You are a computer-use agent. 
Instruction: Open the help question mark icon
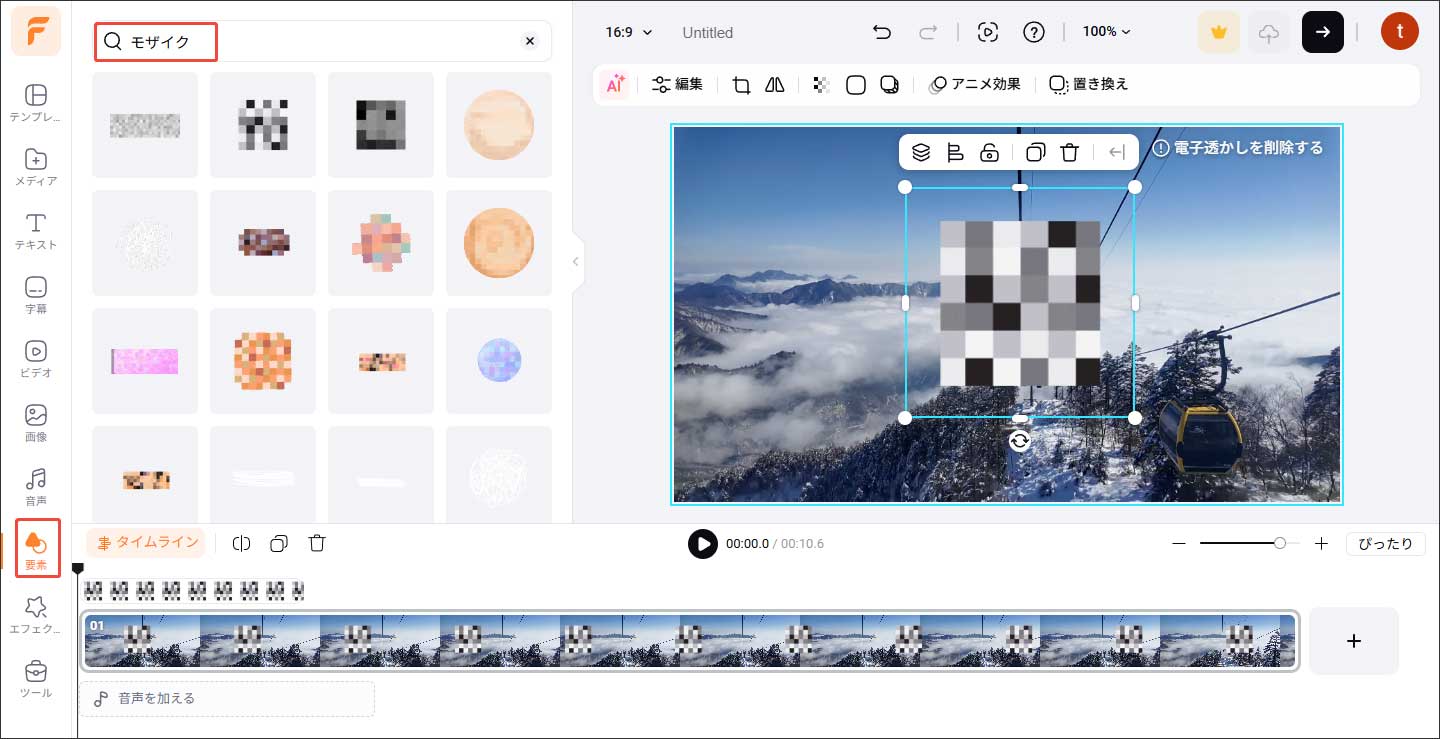pos(1034,32)
